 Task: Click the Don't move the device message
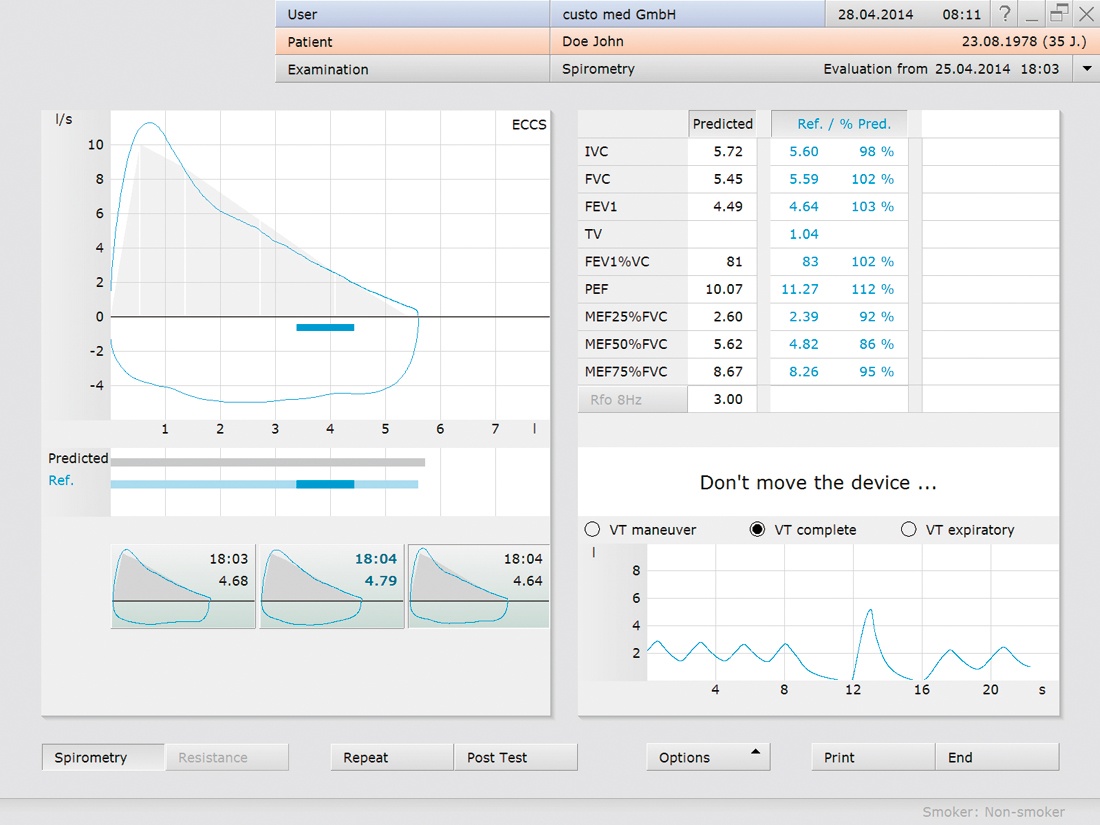point(818,483)
